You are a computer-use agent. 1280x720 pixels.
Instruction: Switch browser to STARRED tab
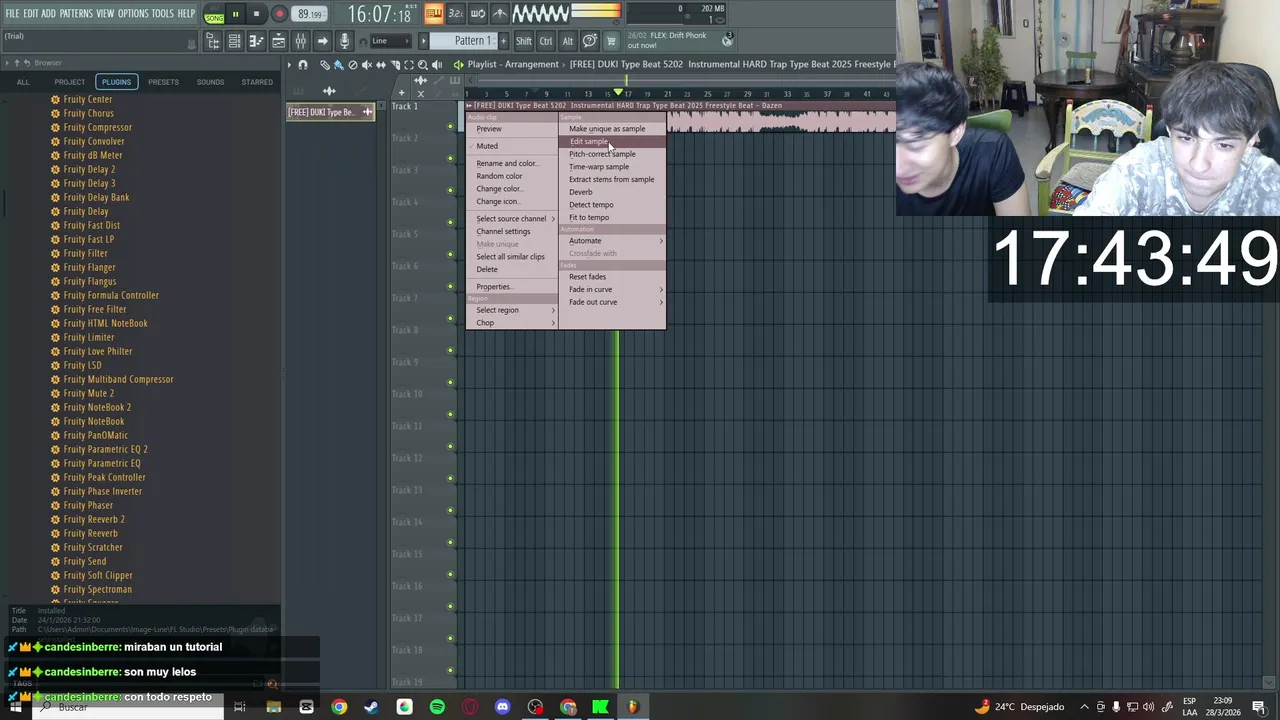257,82
